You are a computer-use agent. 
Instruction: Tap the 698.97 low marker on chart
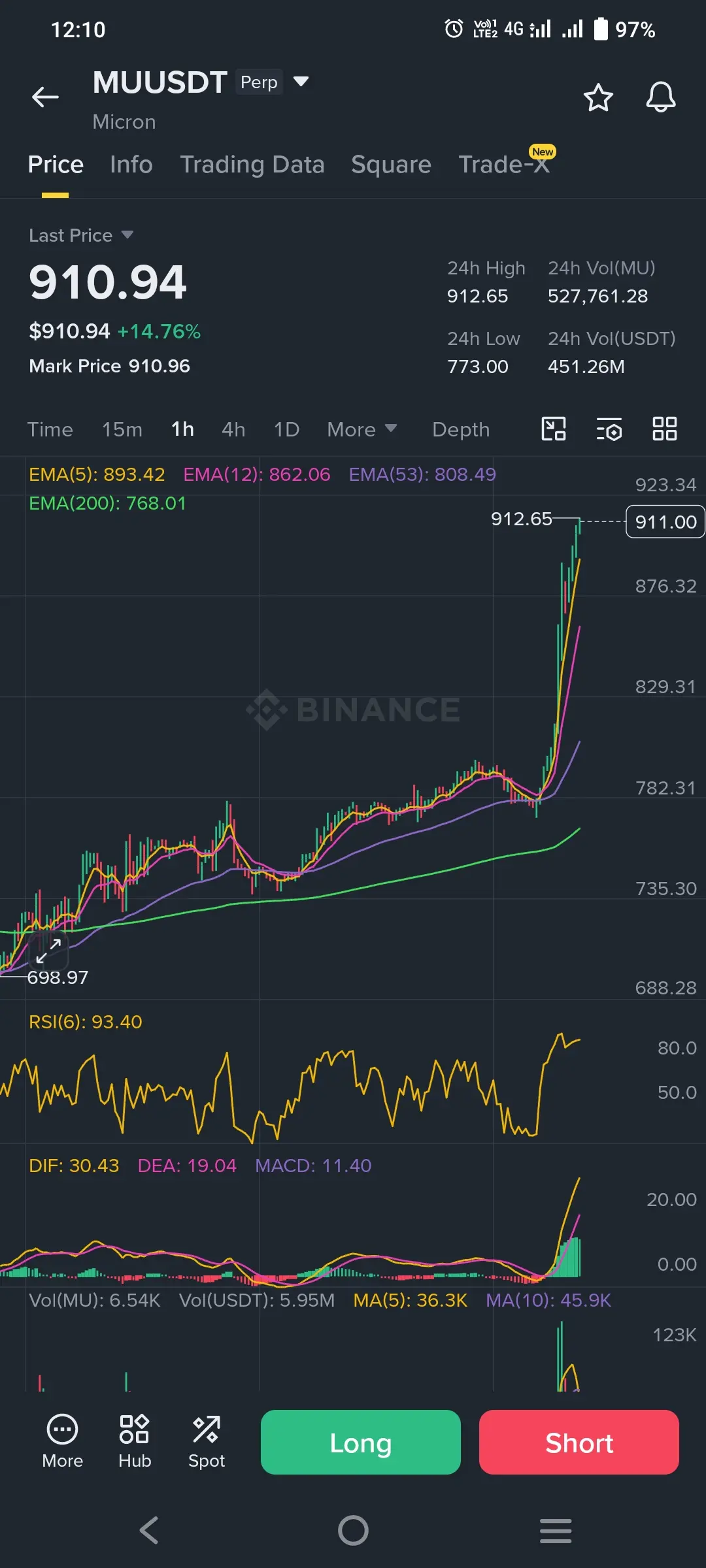pos(58,977)
